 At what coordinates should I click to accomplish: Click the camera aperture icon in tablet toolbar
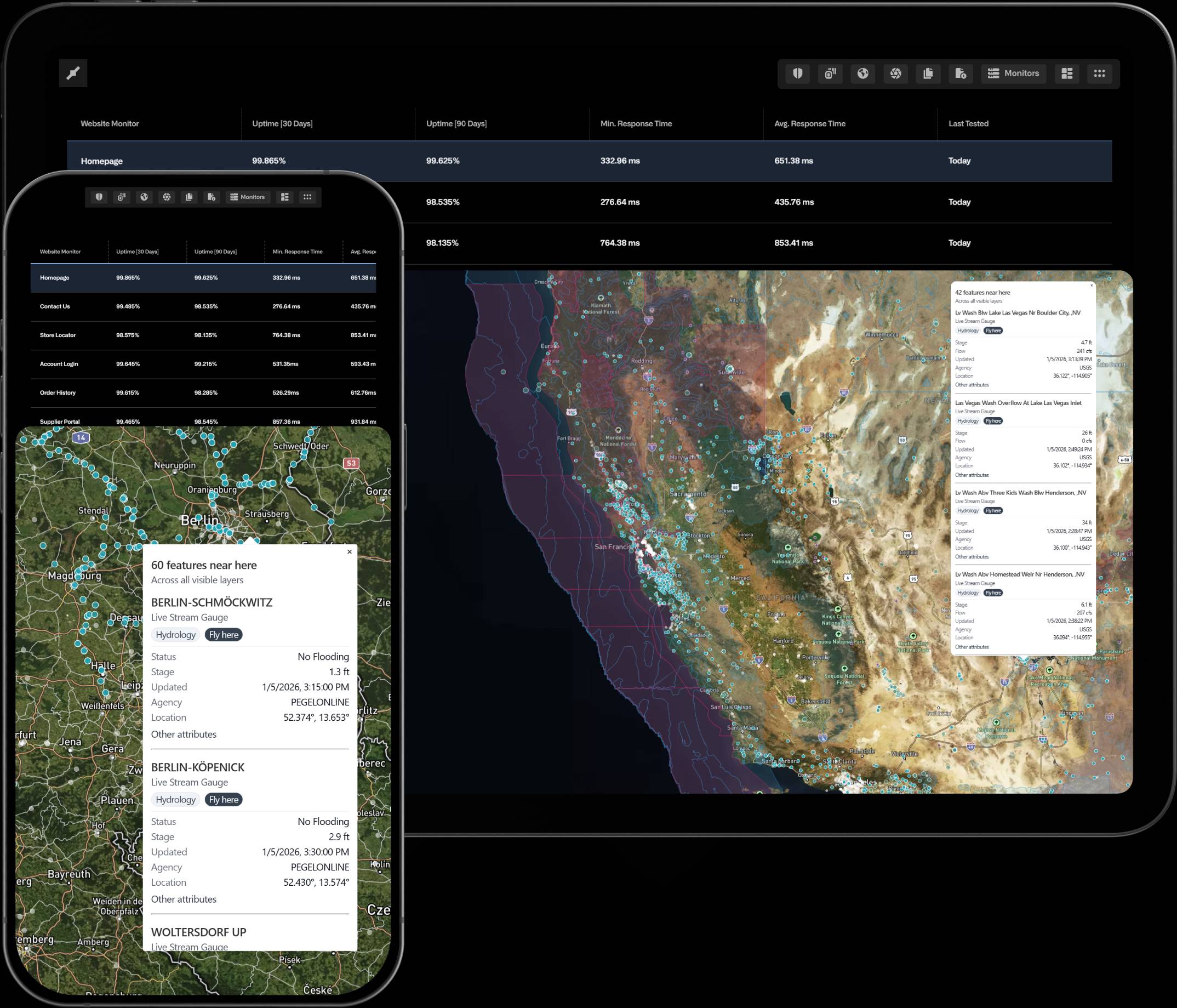[896, 73]
